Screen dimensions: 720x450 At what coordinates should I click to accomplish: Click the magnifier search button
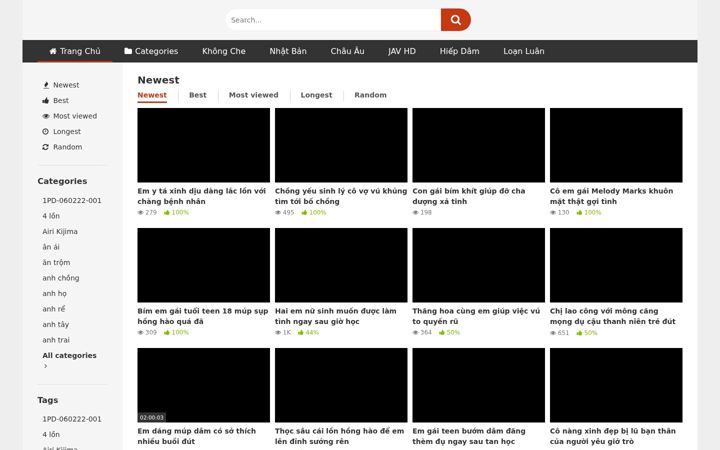(456, 20)
